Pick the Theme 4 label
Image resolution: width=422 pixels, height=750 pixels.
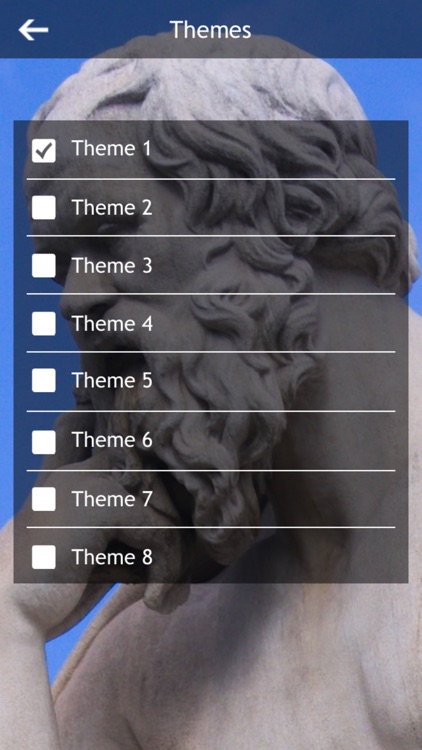pos(112,323)
